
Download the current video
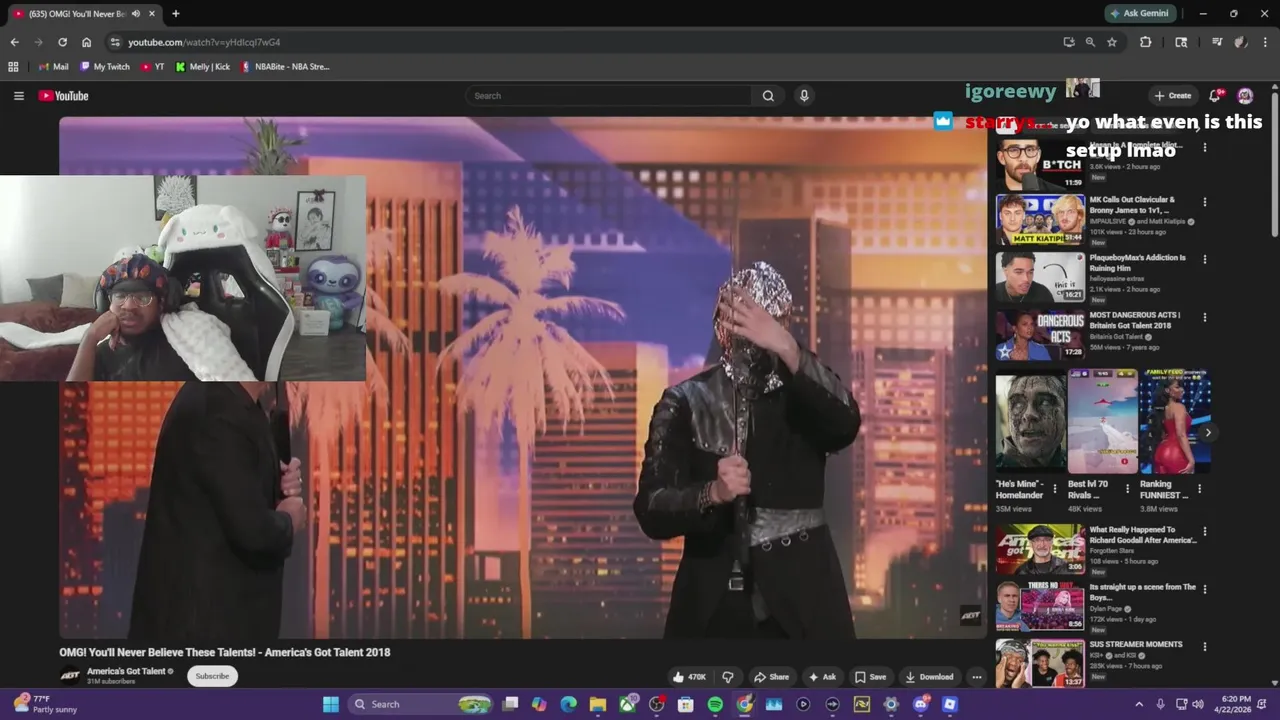pos(930,677)
